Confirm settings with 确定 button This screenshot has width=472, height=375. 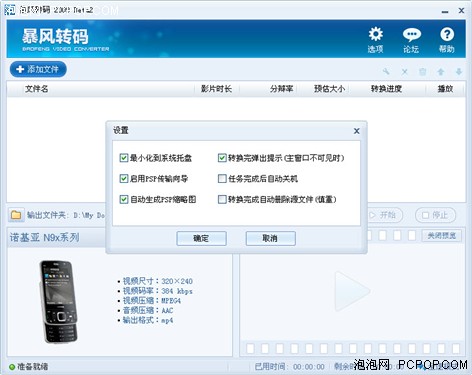click(x=201, y=238)
